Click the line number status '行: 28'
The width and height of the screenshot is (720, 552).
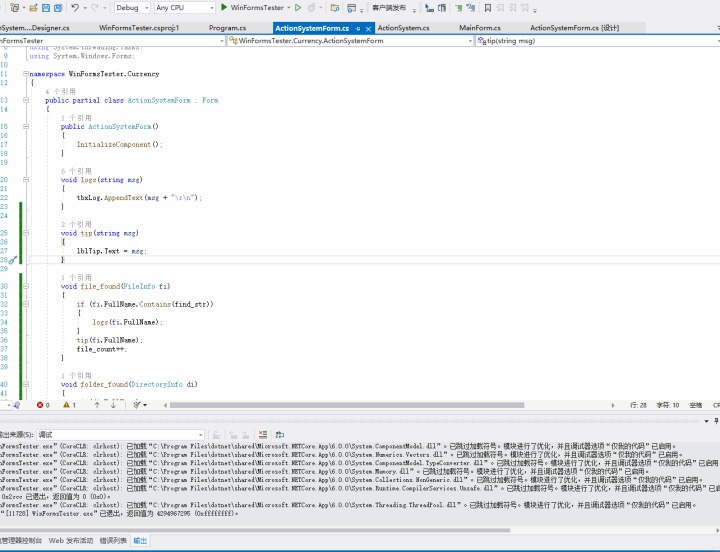[x=638, y=405]
